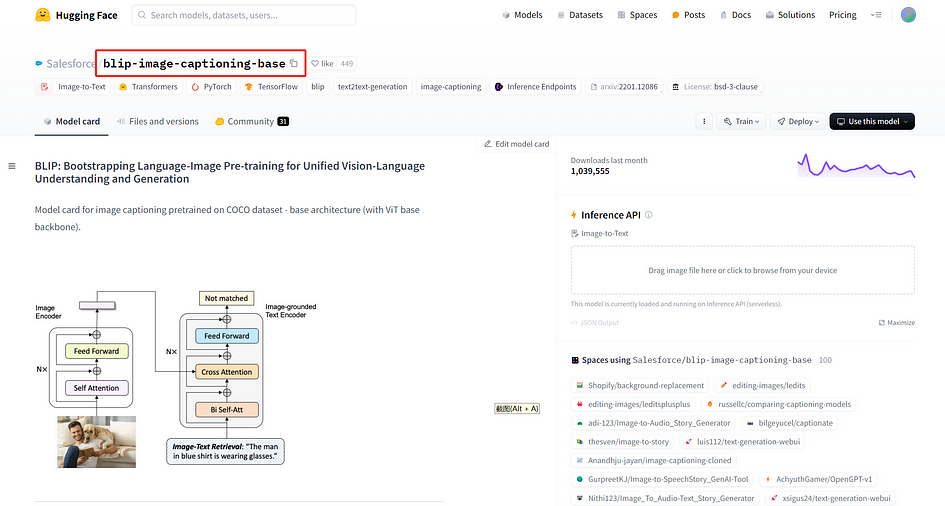This screenshot has height=506, width=945.
Task: Select the Image-to-Text tag
Action: coord(73,87)
